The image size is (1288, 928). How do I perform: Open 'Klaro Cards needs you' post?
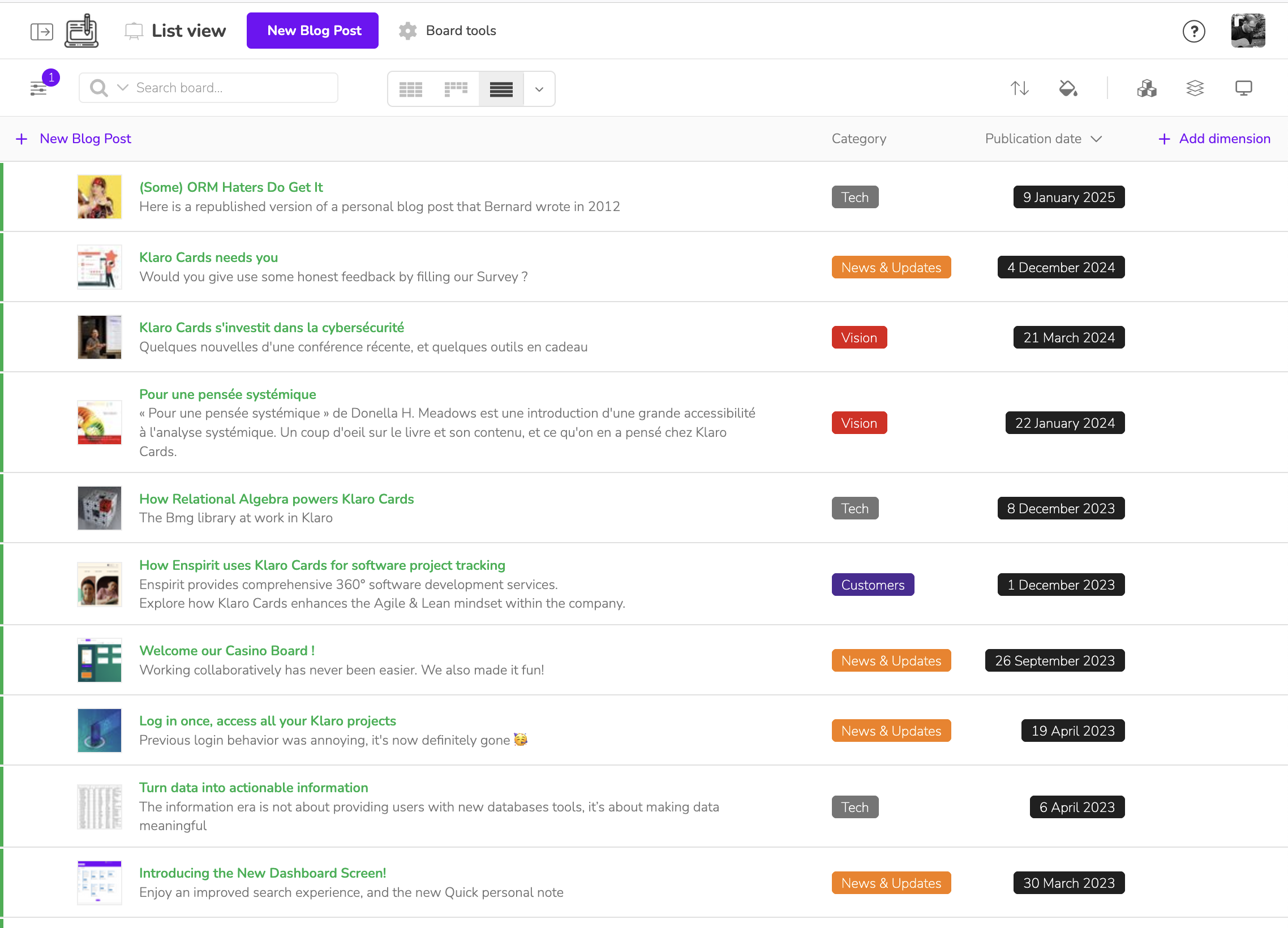pos(208,257)
